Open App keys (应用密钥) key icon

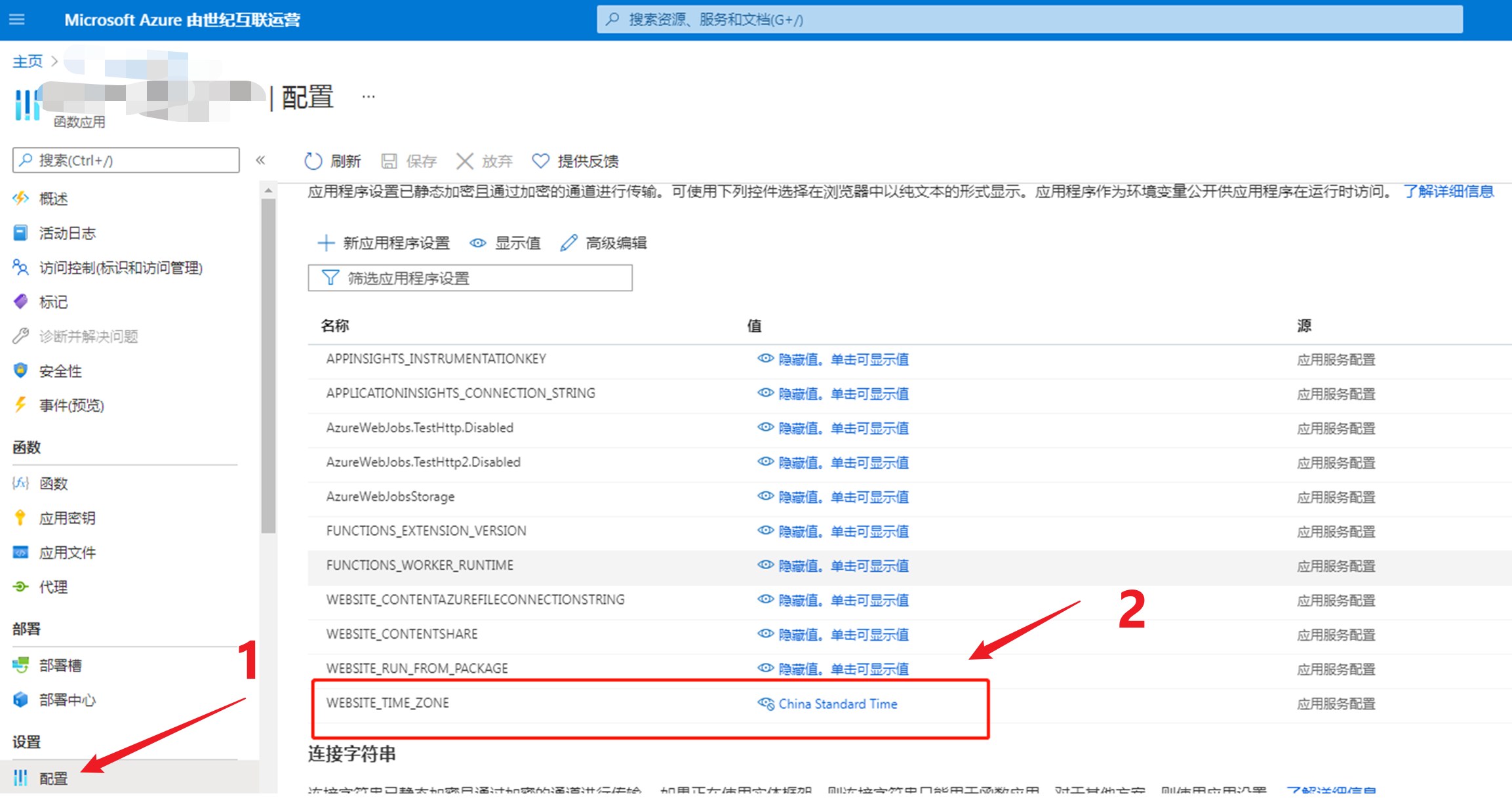(x=21, y=518)
